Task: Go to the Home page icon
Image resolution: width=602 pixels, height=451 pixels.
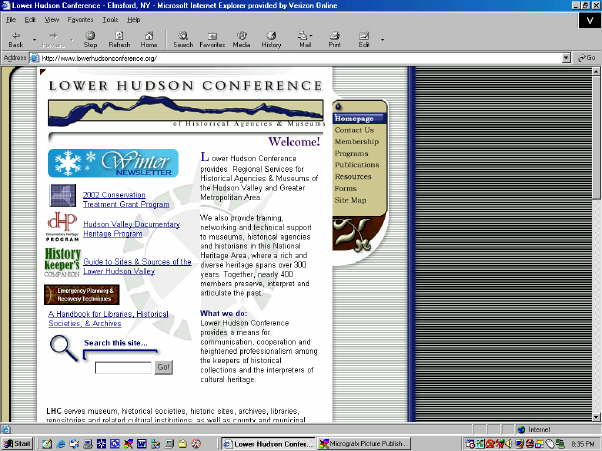Action: click(x=149, y=40)
